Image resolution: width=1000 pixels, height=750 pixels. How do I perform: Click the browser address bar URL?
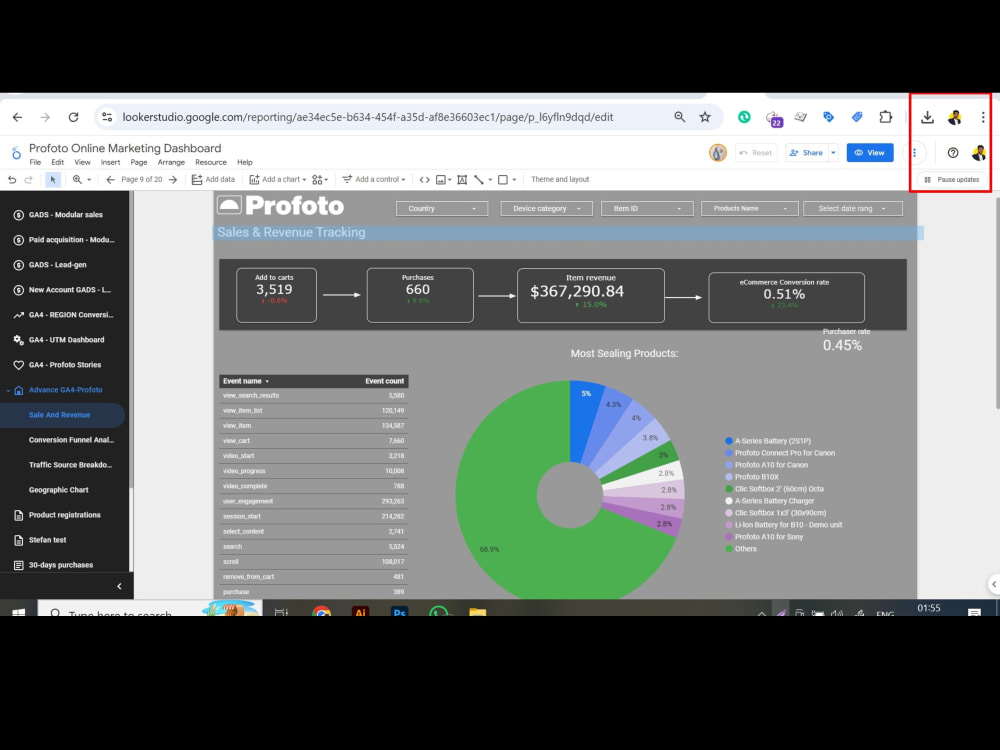(368, 117)
